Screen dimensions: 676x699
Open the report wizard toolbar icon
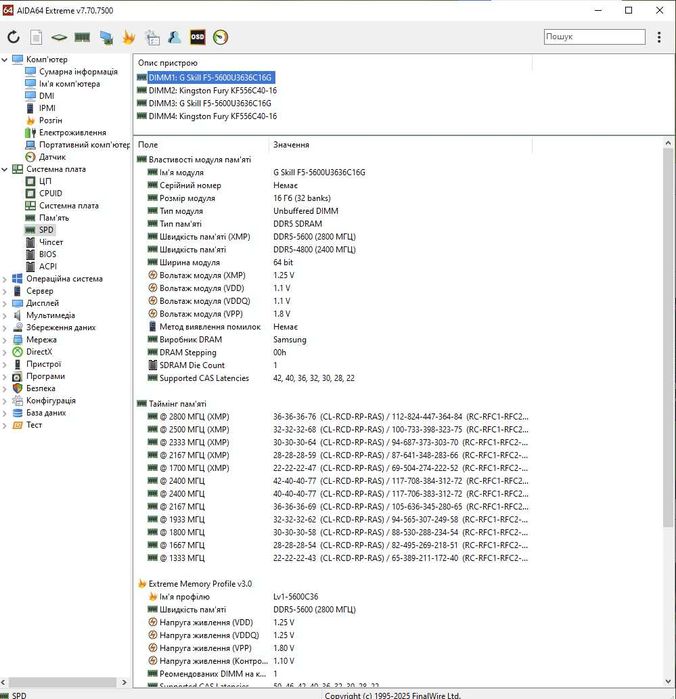pyautogui.click(x=153, y=37)
